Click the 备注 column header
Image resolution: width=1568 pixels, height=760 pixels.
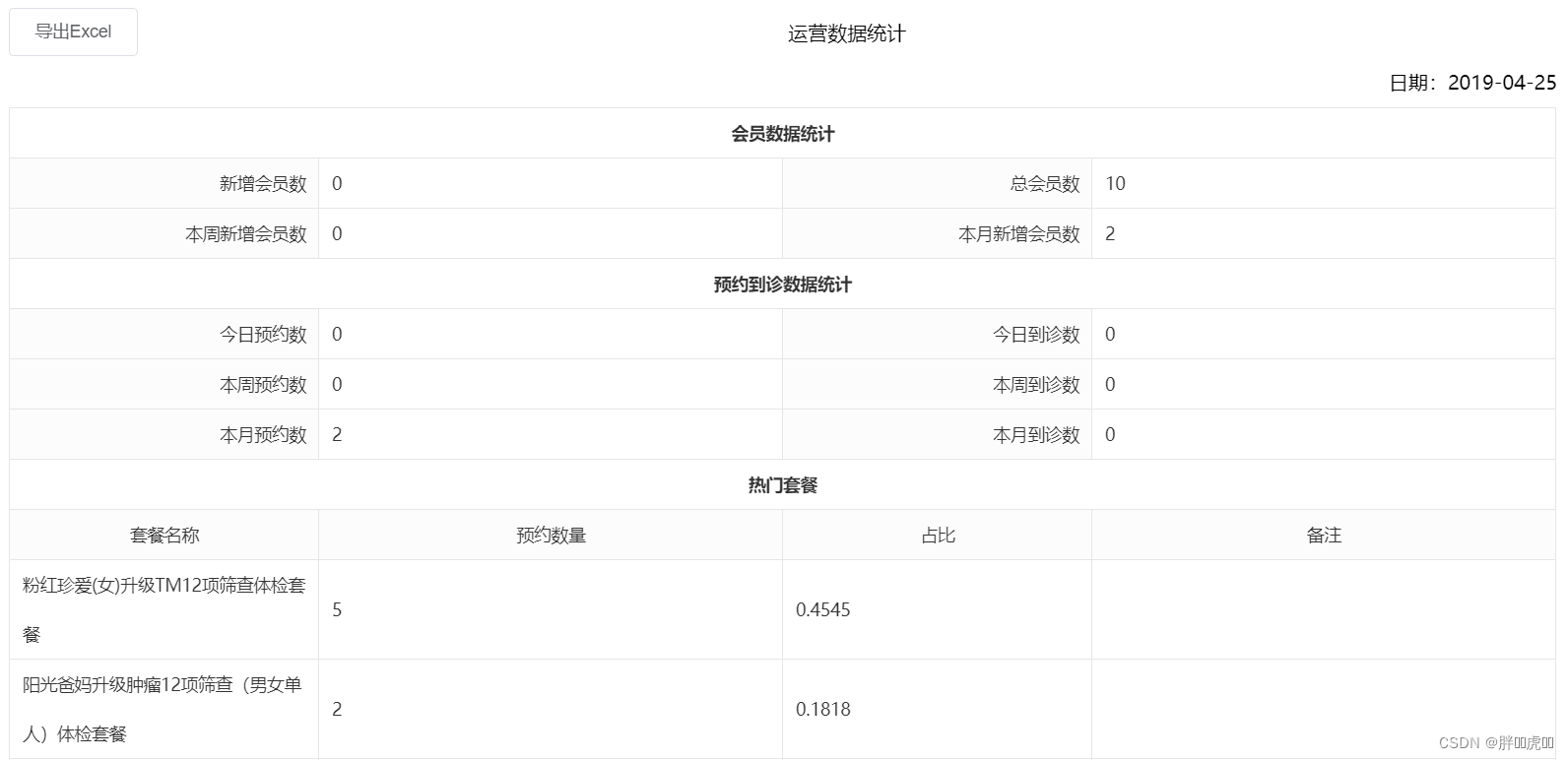[1324, 536]
